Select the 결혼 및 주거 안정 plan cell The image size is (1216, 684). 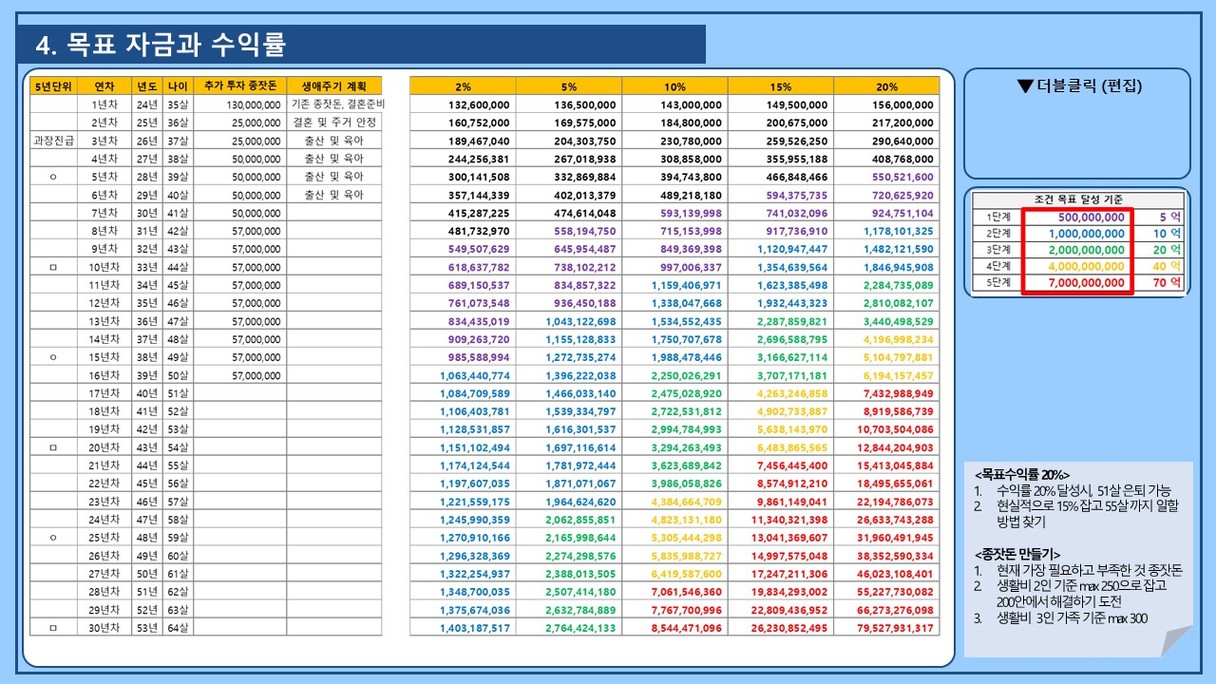click(334, 123)
